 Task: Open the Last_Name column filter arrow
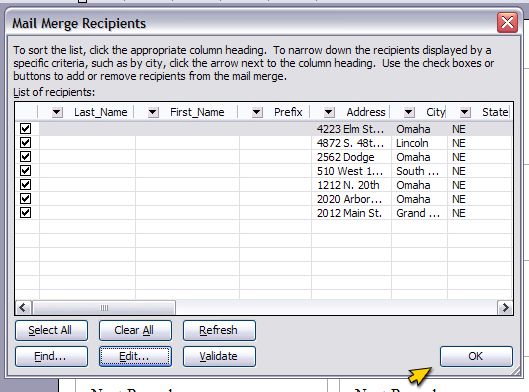click(57, 112)
